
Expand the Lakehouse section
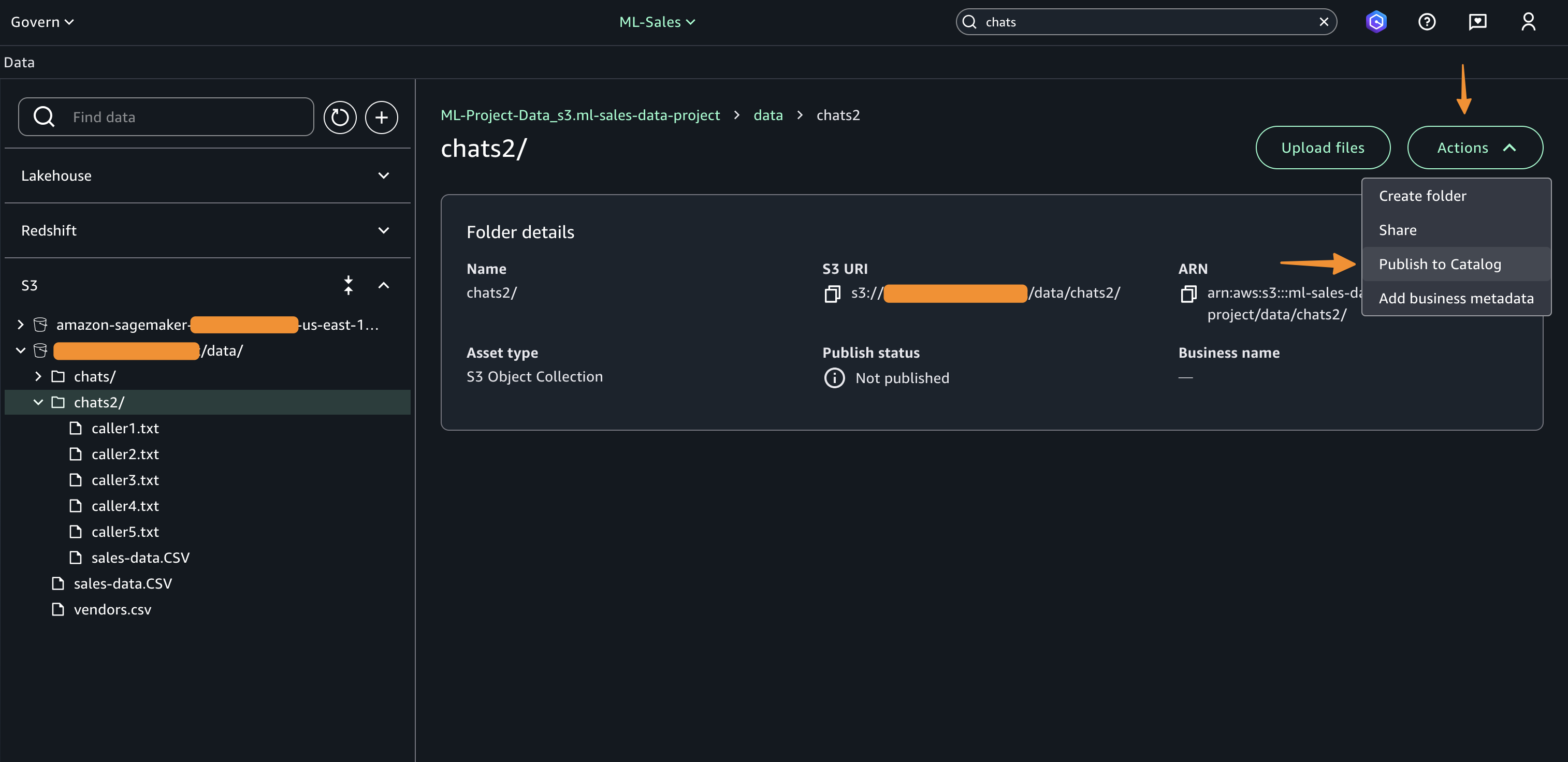click(x=384, y=176)
